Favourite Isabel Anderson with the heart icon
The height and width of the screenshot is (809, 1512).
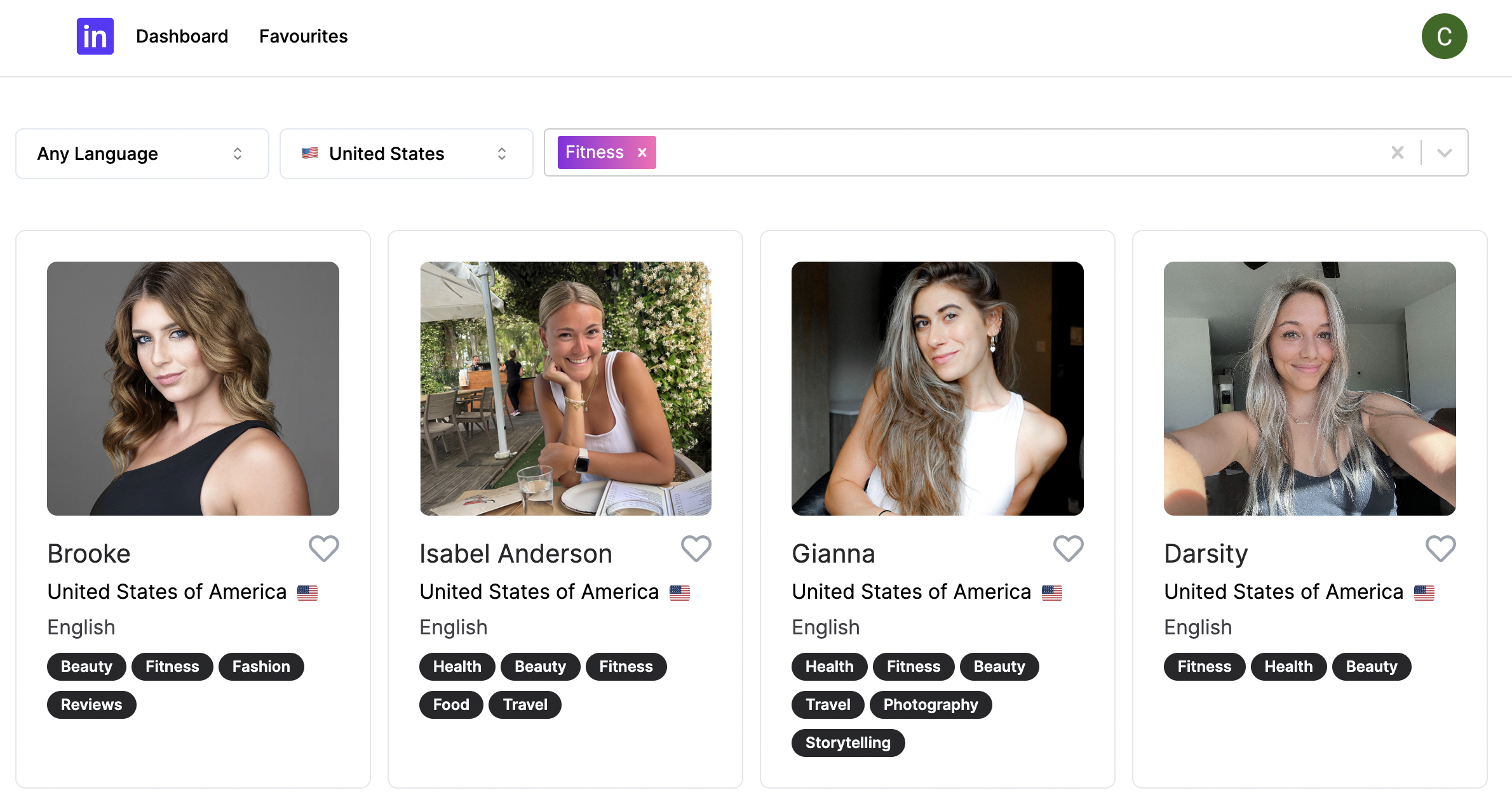pyautogui.click(x=696, y=549)
